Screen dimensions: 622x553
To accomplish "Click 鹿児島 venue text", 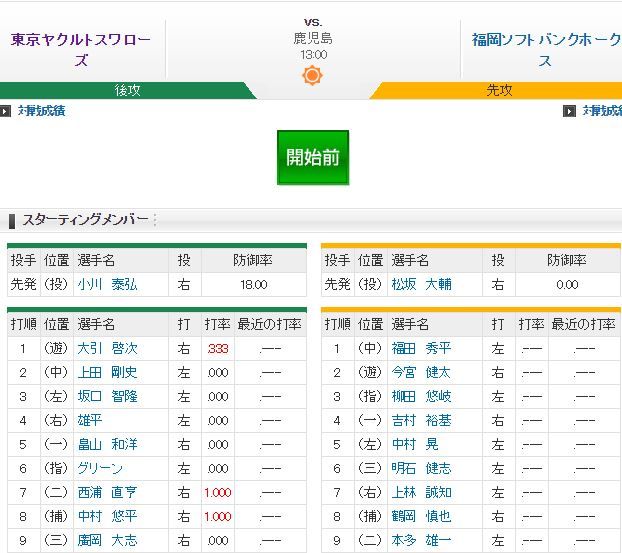I will point(313,38).
